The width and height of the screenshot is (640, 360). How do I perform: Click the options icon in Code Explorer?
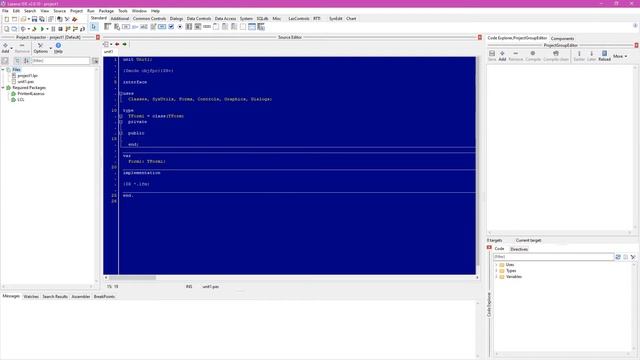[633, 257]
